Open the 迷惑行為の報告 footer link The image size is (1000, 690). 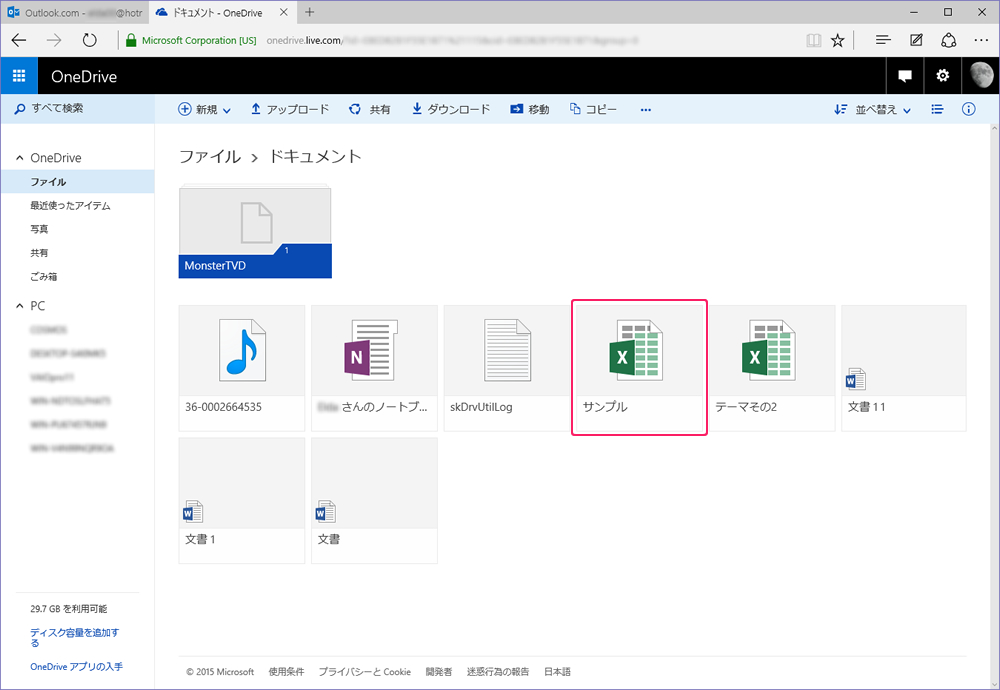coord(498,672)
